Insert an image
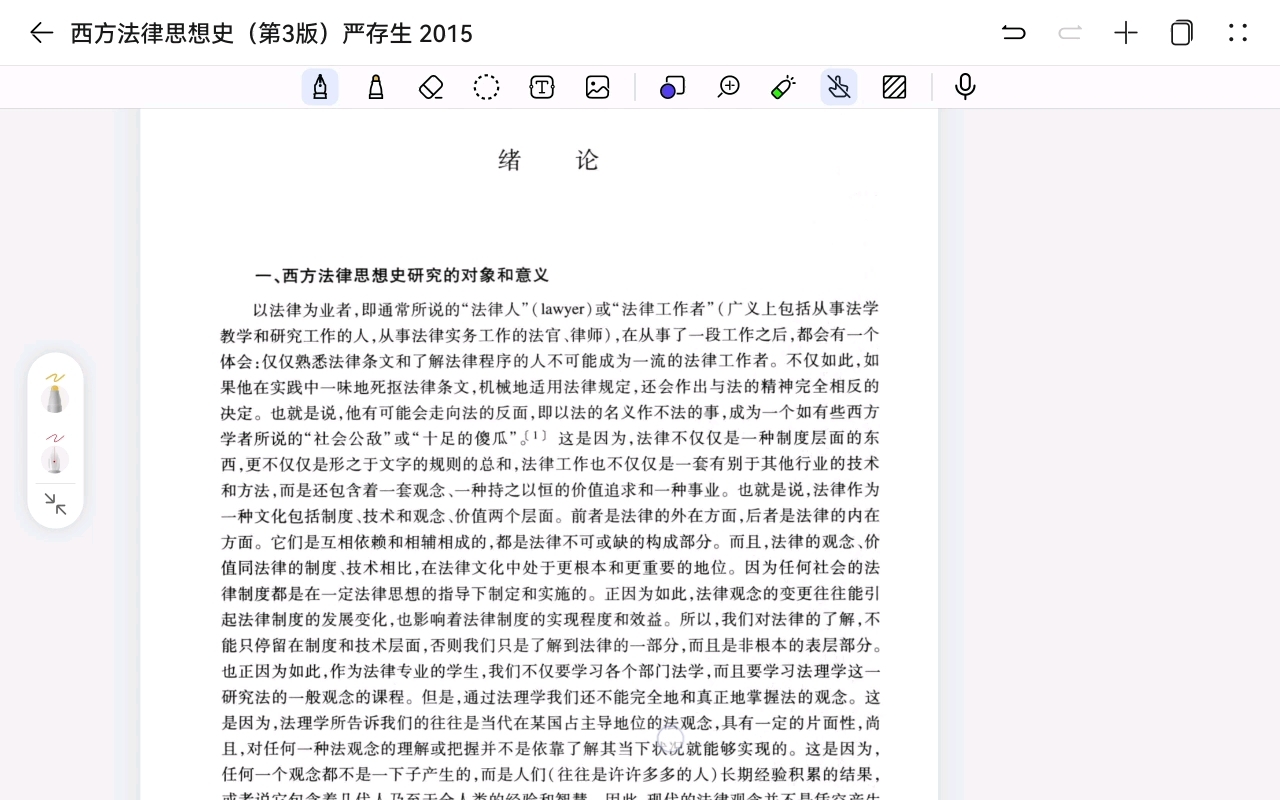Image resolution: width=1280 pixels, height=800 pixels. (x=598, y=87)
